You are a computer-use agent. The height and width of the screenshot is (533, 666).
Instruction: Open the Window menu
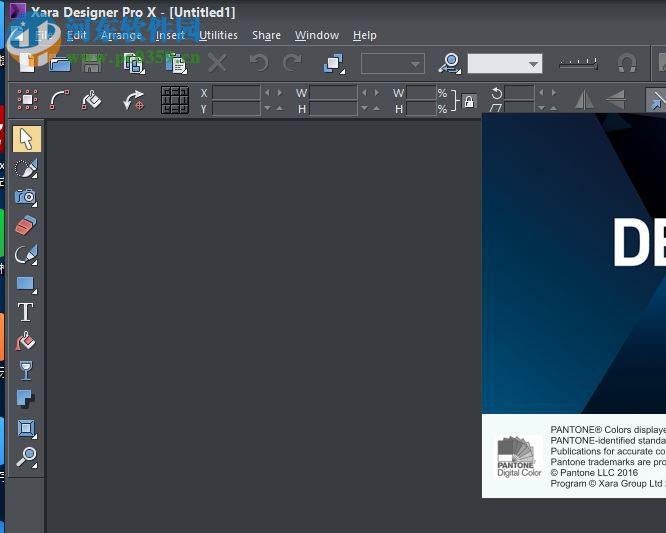tap(317, 35)
